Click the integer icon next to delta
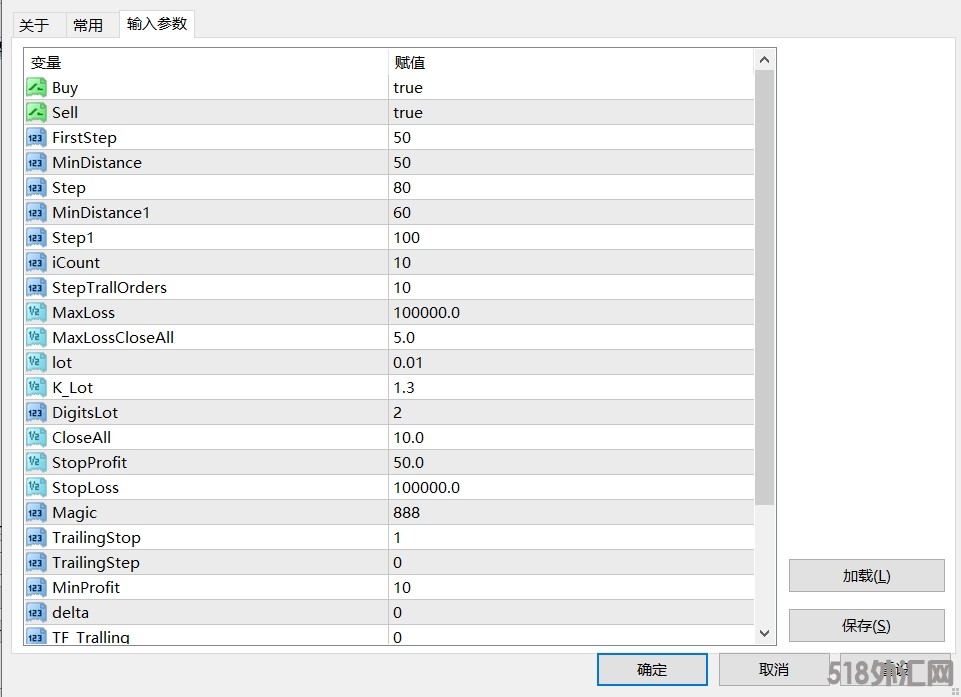The width and height of the screenshot is (961, 697). tap(36, 613)
